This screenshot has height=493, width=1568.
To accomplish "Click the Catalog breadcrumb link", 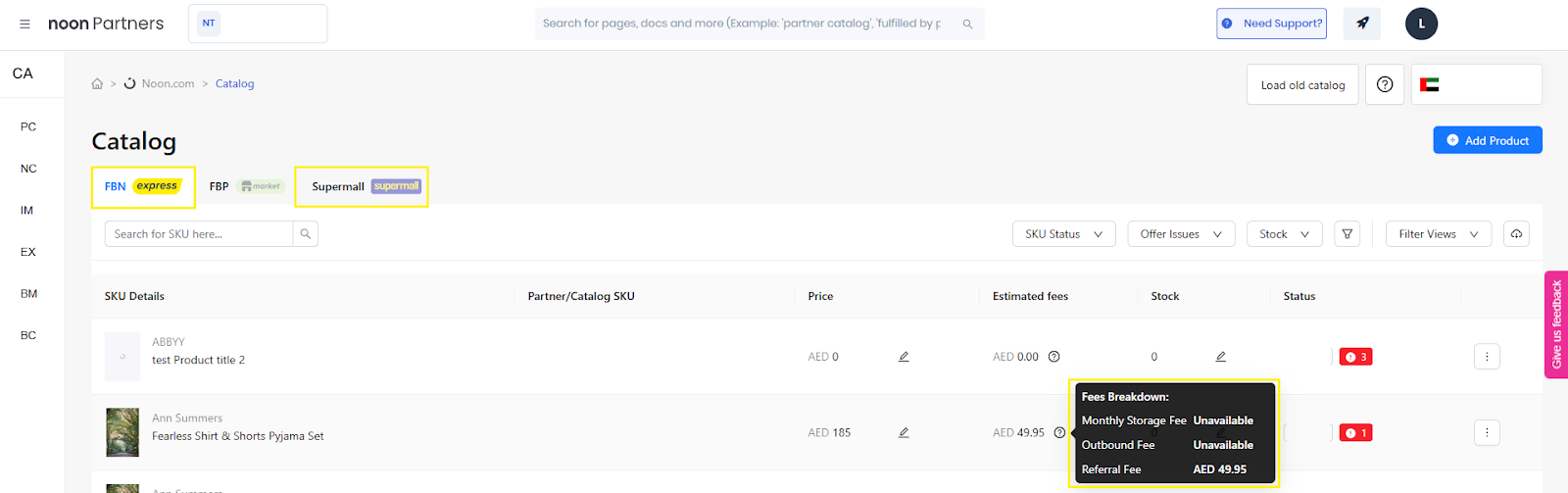I will [234, 84].
